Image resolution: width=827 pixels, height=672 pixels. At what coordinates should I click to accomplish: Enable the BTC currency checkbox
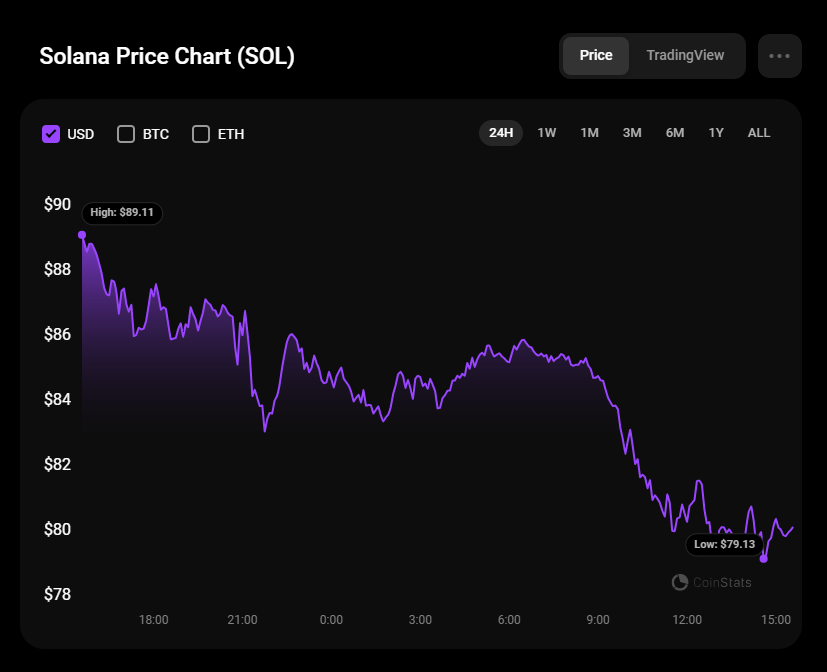pyautogui.click(x=126, y=134)
